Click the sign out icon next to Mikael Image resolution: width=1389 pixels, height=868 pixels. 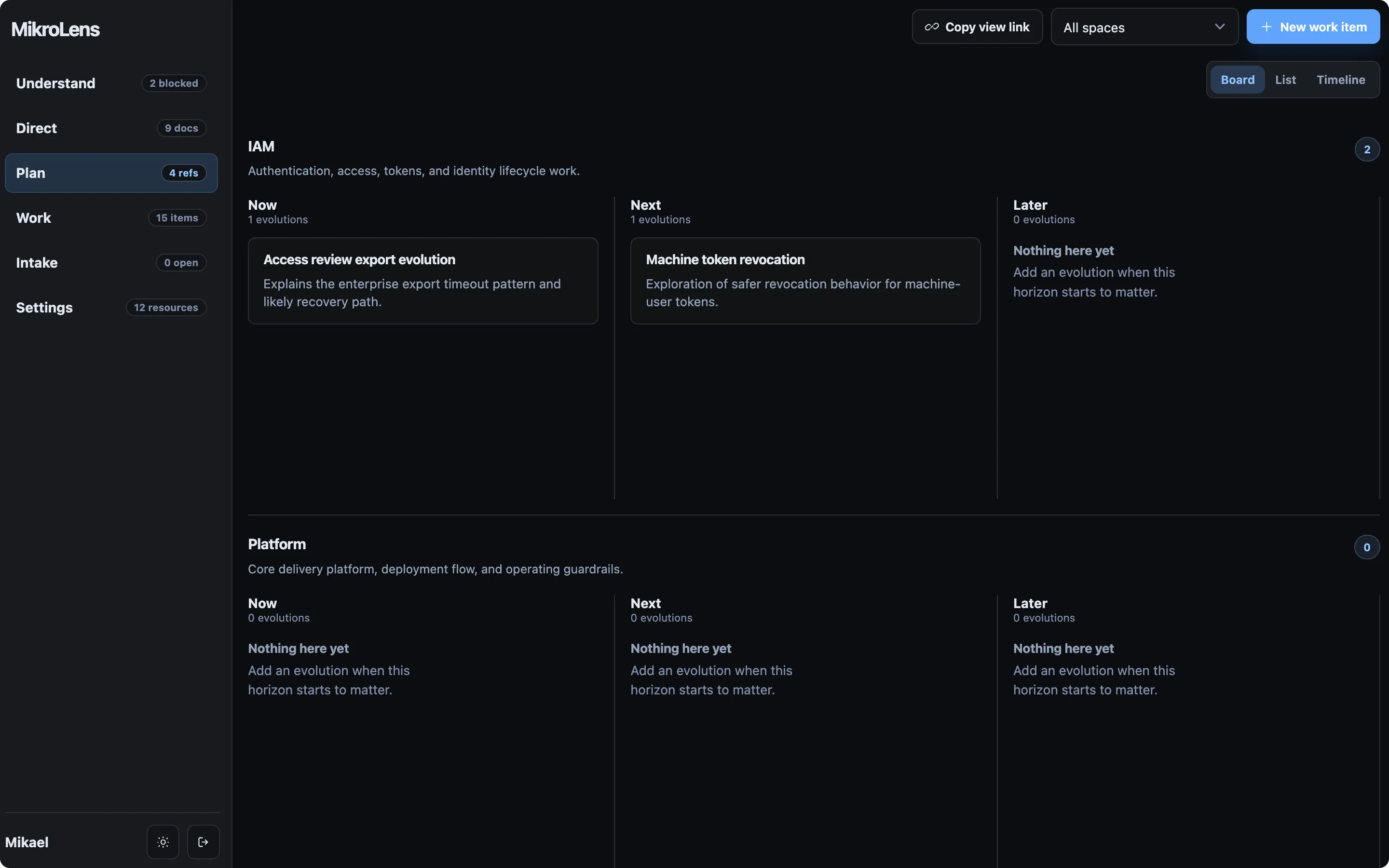pos(203,841)
